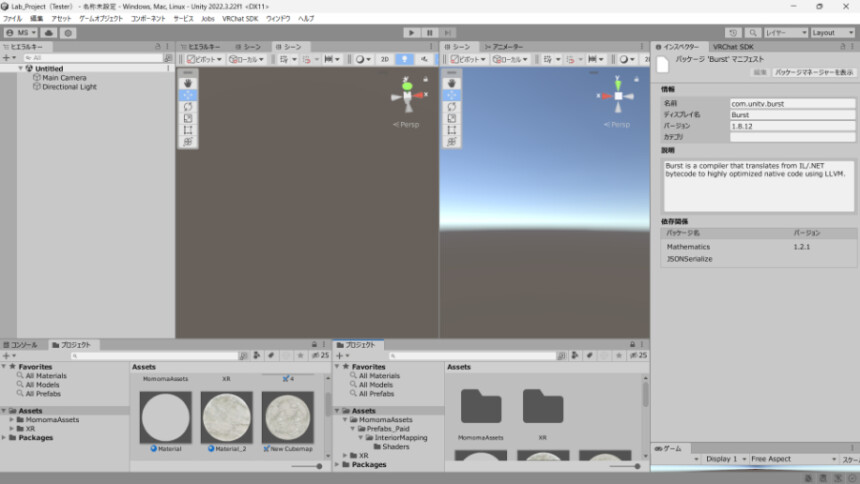Viewport: 860px width, 484px height.
Task: Start Play mode with the Play button
Action: click(411, 33)
